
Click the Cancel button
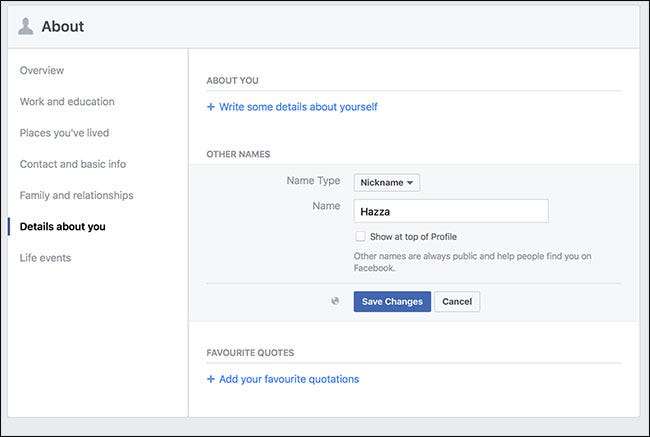pyautogui.click(x=457, y=301)
